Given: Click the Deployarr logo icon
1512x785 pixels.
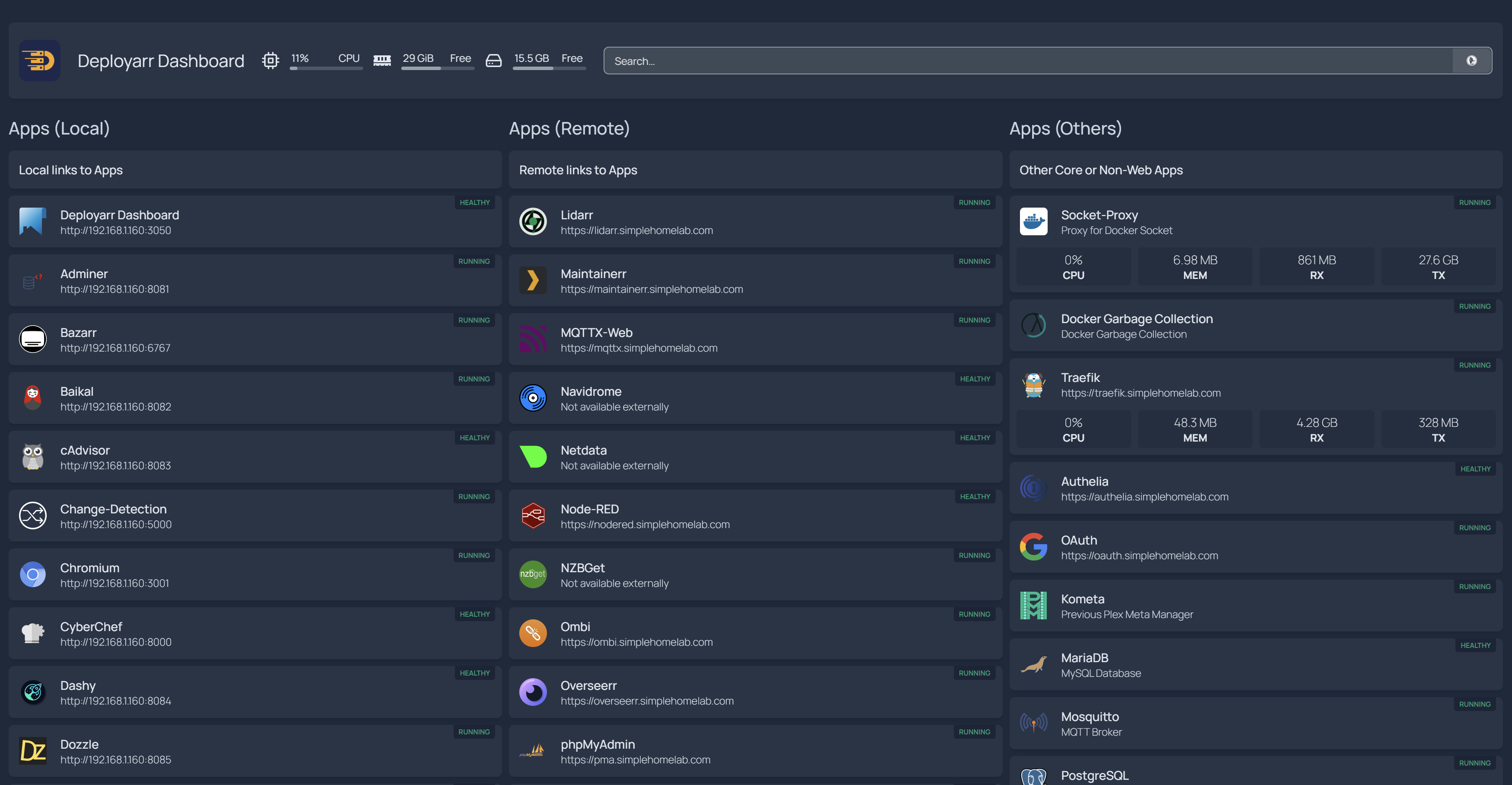Looking at the screenshot, I should point(39,61).
